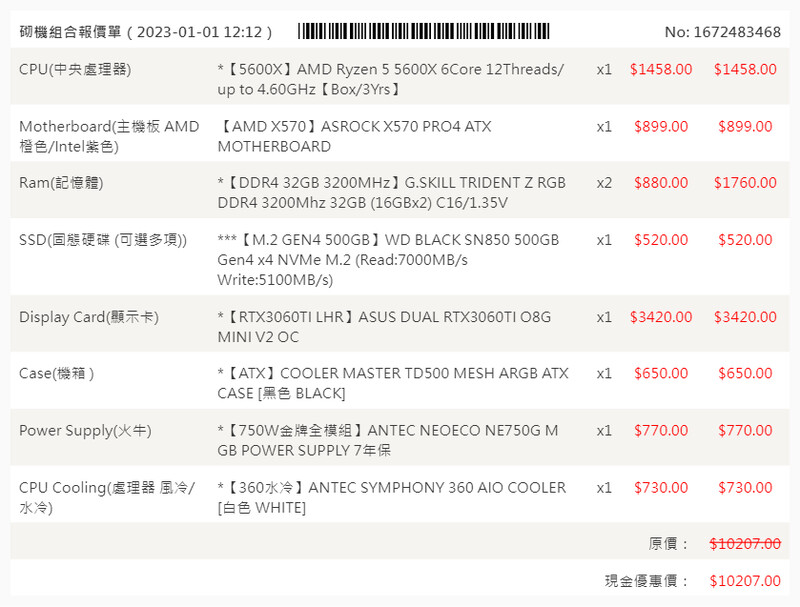
Task: Click the AMD Ryzen 5 5600X description
Action: [x=390, y=79]
